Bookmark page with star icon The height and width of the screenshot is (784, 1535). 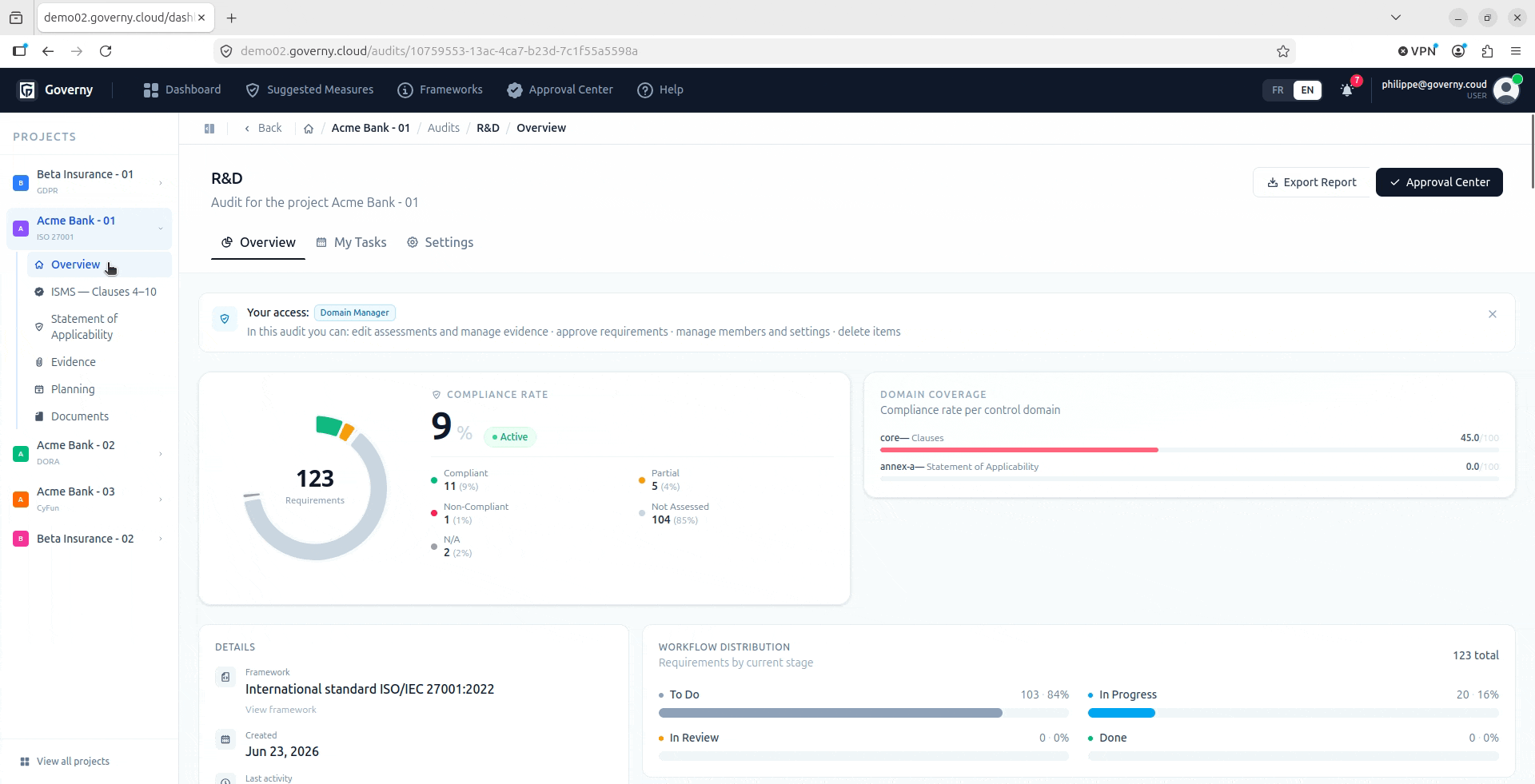[x=1283, y=51]
